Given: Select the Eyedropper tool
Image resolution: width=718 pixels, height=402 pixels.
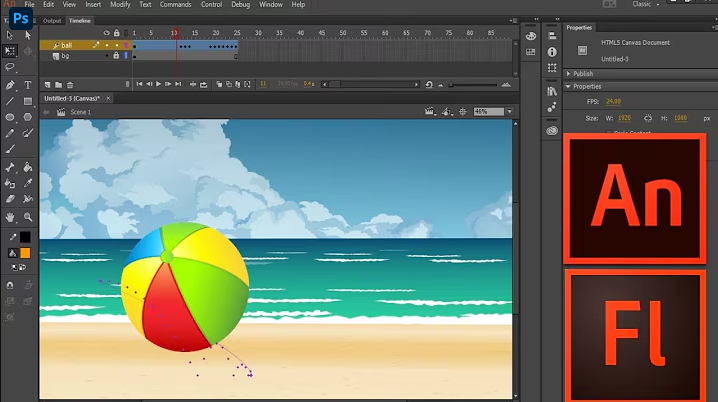Looking at the screenshot, I should click(28, 183).
